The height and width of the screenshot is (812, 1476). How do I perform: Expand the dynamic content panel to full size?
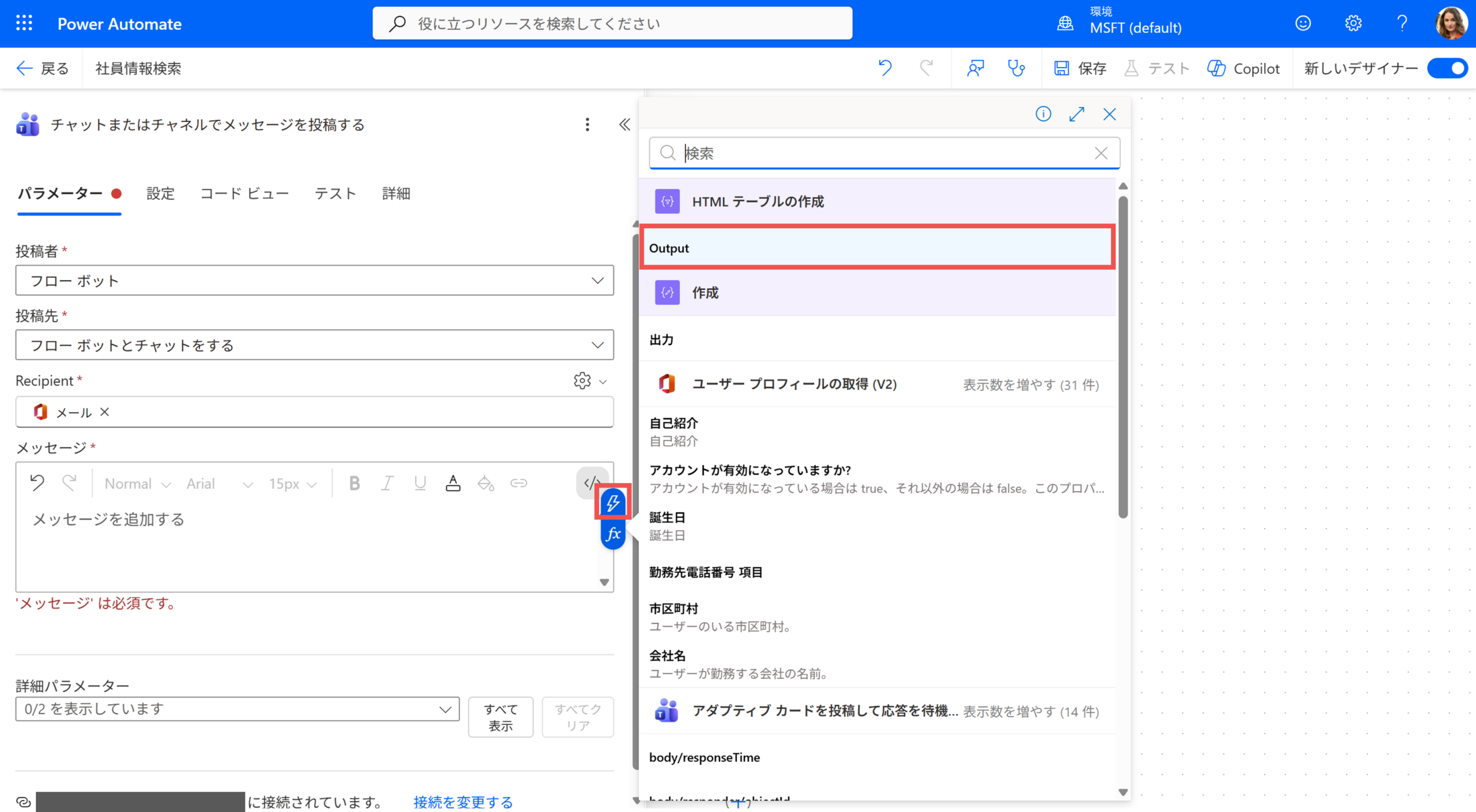tap(1076, 114)
